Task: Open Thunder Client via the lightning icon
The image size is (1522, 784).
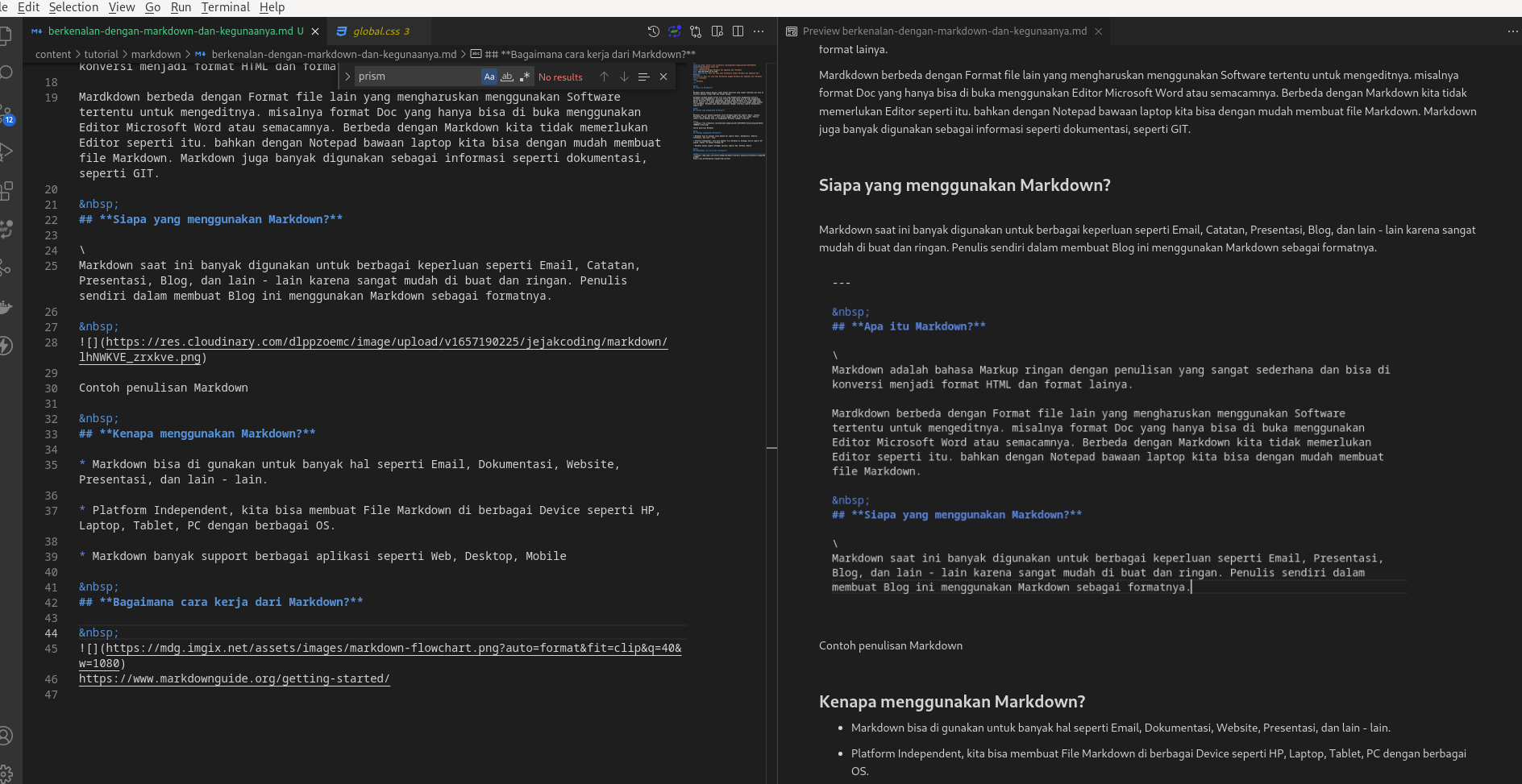Action: (8, 346)
